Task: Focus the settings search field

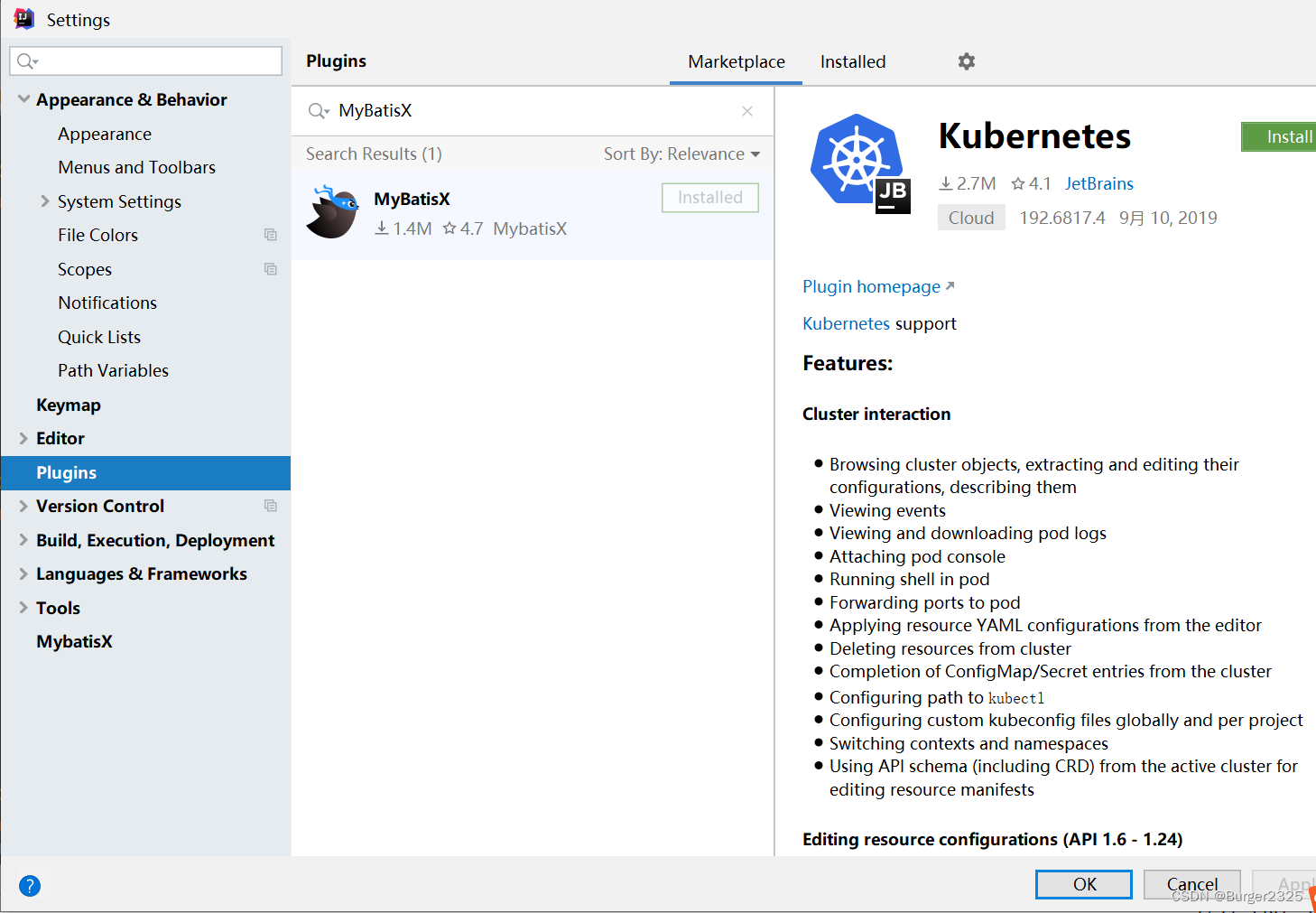Action: pyautogui.click(x=145, y=61)
